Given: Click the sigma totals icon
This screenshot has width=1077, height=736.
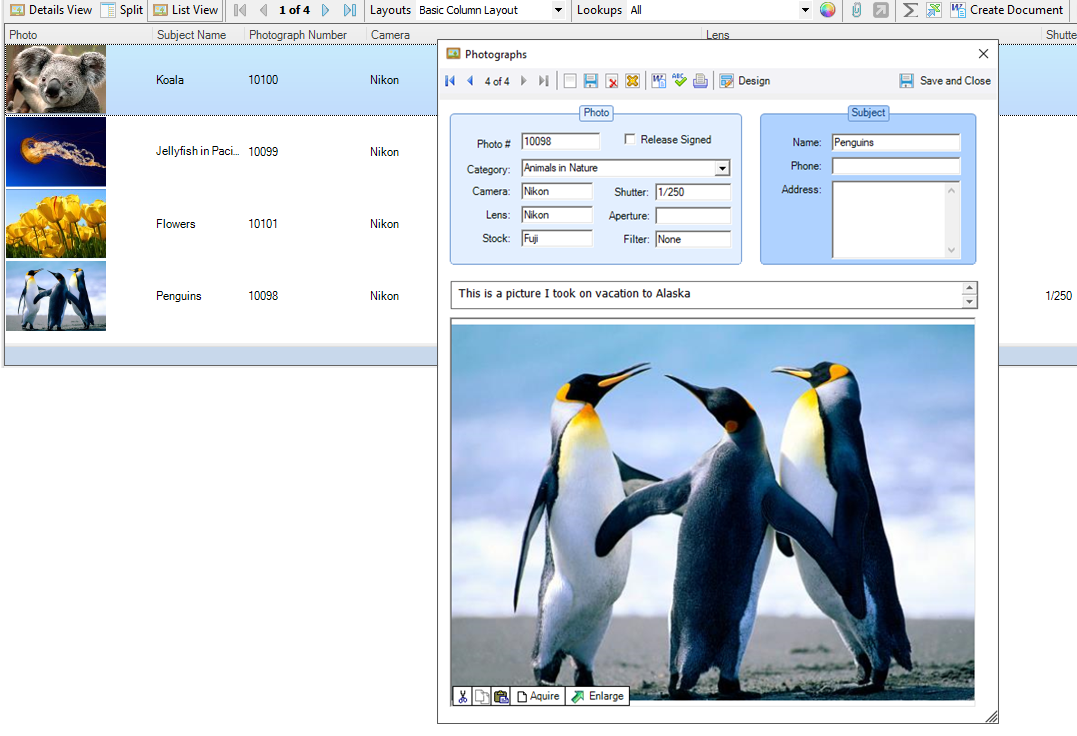Looking at the screenshot, I should pos(909,10).
